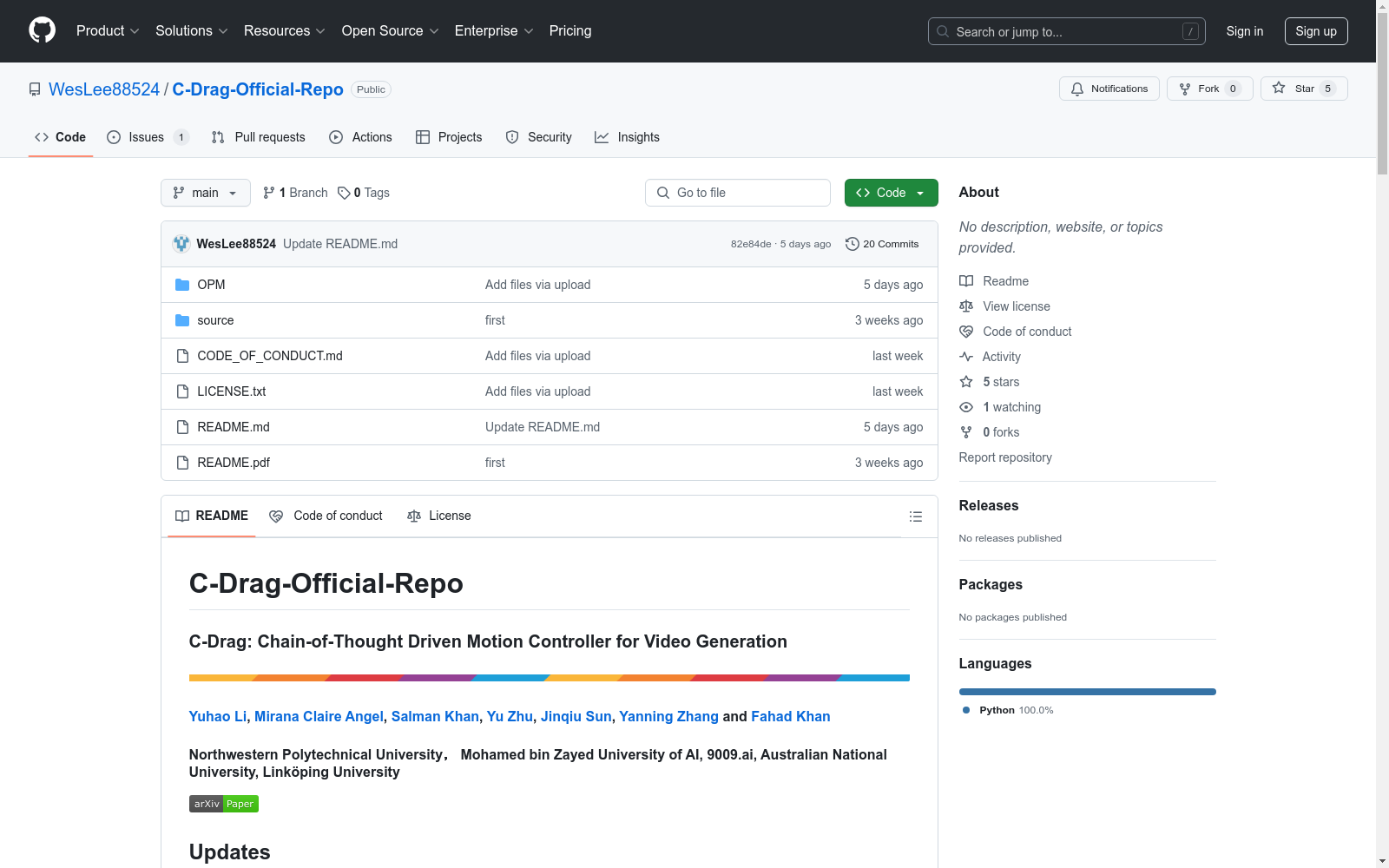
Task: Click the forks icon beside 0 forks
Action: pos(966,432)
